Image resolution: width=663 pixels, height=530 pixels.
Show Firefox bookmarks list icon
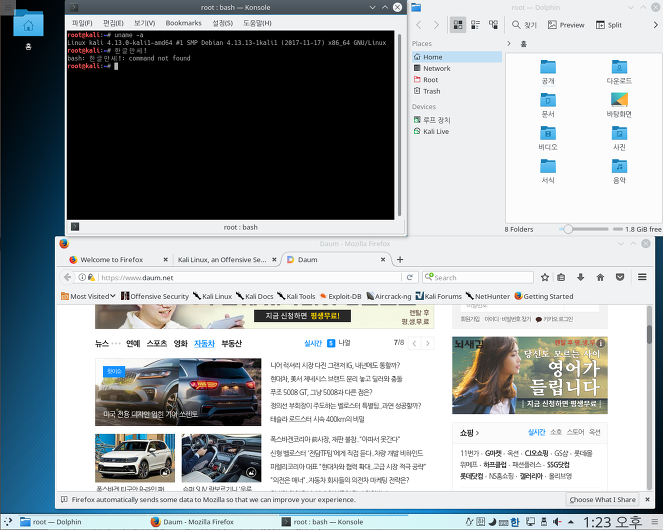[561, 277]
